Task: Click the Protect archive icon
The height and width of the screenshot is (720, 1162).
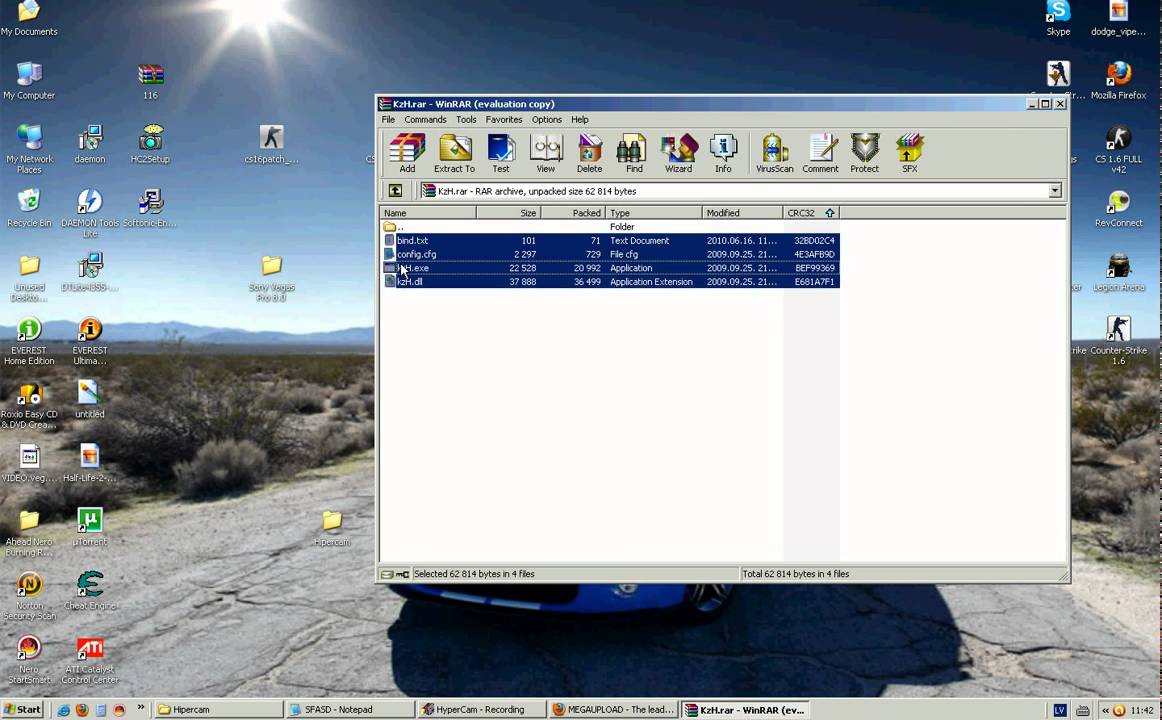Action: pyautogui.click(x=864, y=153)
